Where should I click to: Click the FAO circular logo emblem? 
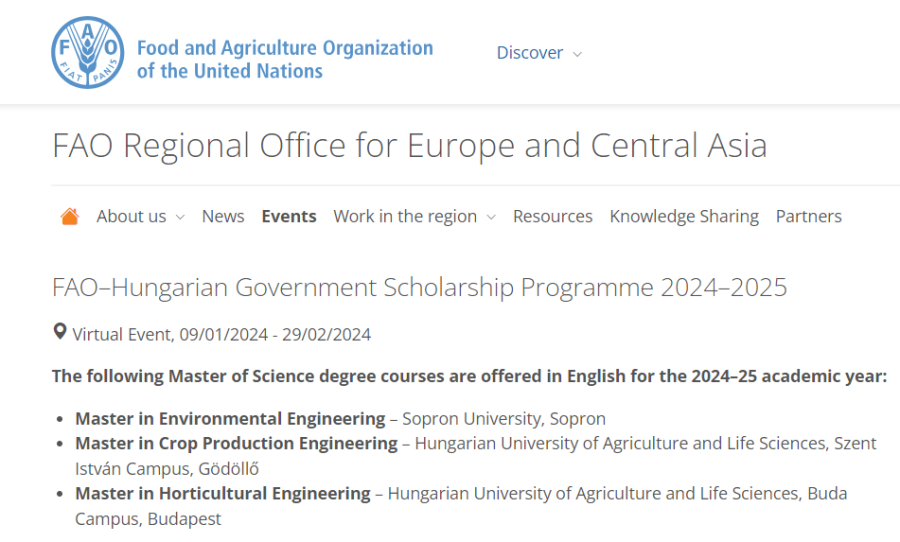pyautogui.click(x=87, y=52)
